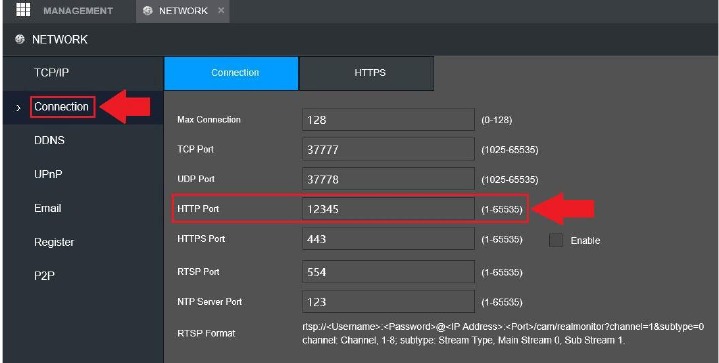Click the HTTP Port label
This screenshot has width=719, height=363.
tap(198, 209)
